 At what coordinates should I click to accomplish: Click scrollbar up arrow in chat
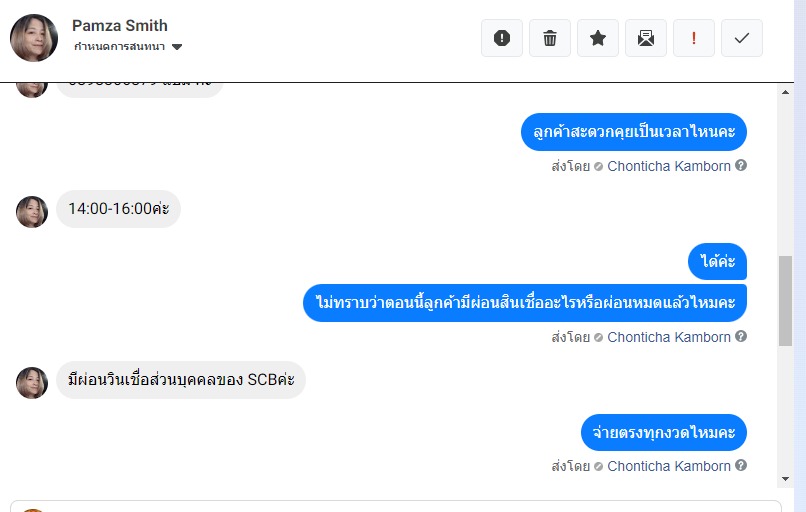785,93
